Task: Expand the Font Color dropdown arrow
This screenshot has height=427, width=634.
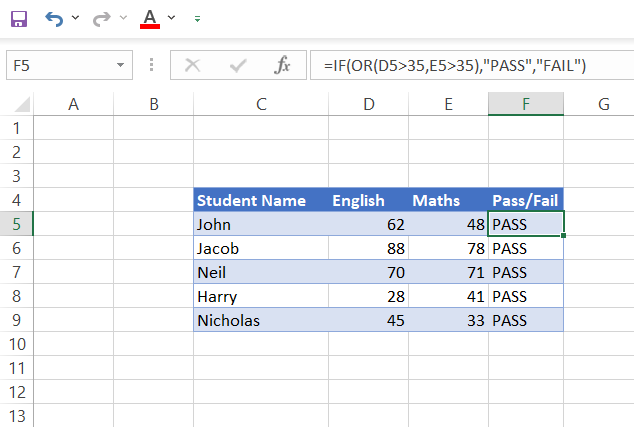Action: click(172, 18)
